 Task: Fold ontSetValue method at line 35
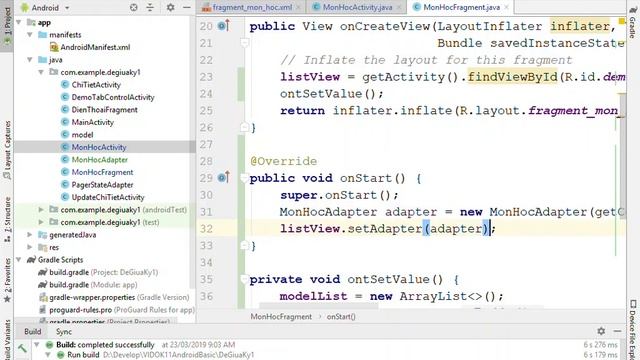pyautogui.click(x=244, y=279)
